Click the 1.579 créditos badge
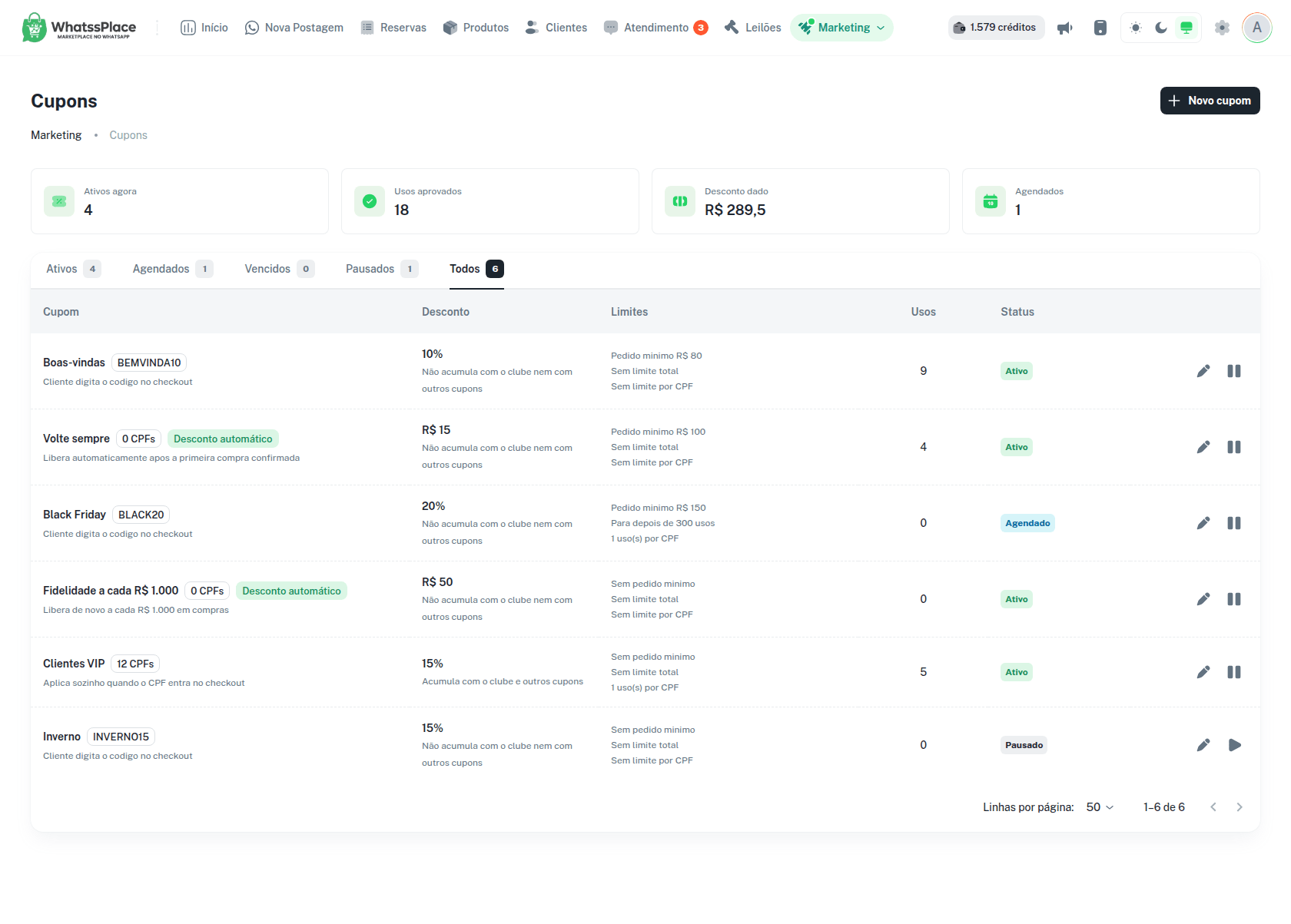Viewport: 1291px width, 924px height. coord(996,28)
